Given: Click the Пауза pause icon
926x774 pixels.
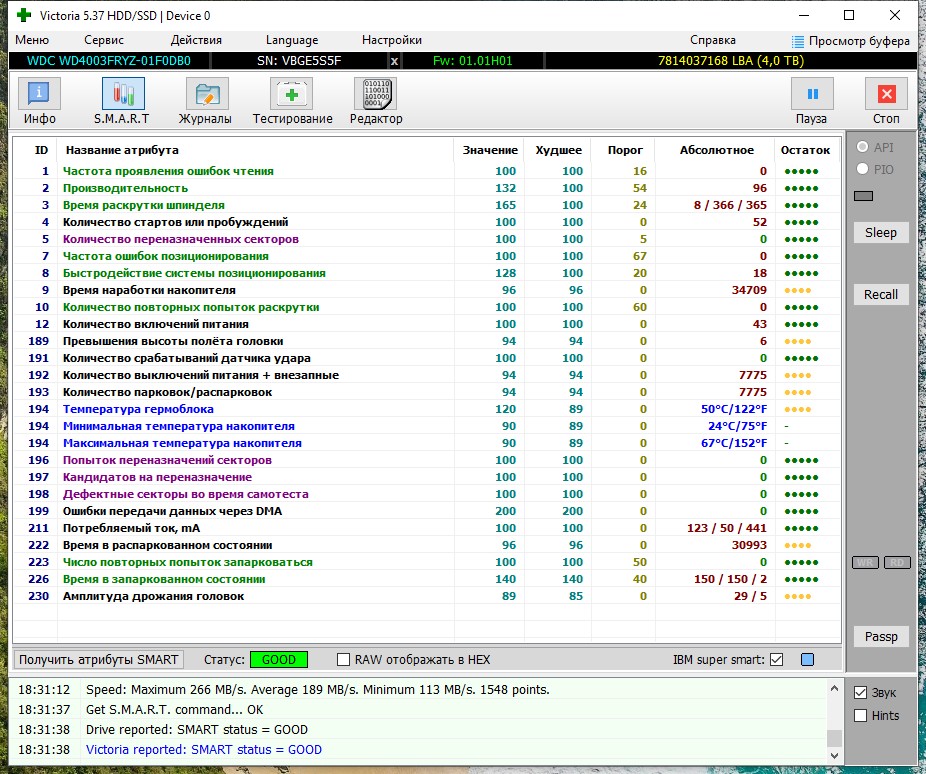Looking at the screenshot, I should 813,94.
